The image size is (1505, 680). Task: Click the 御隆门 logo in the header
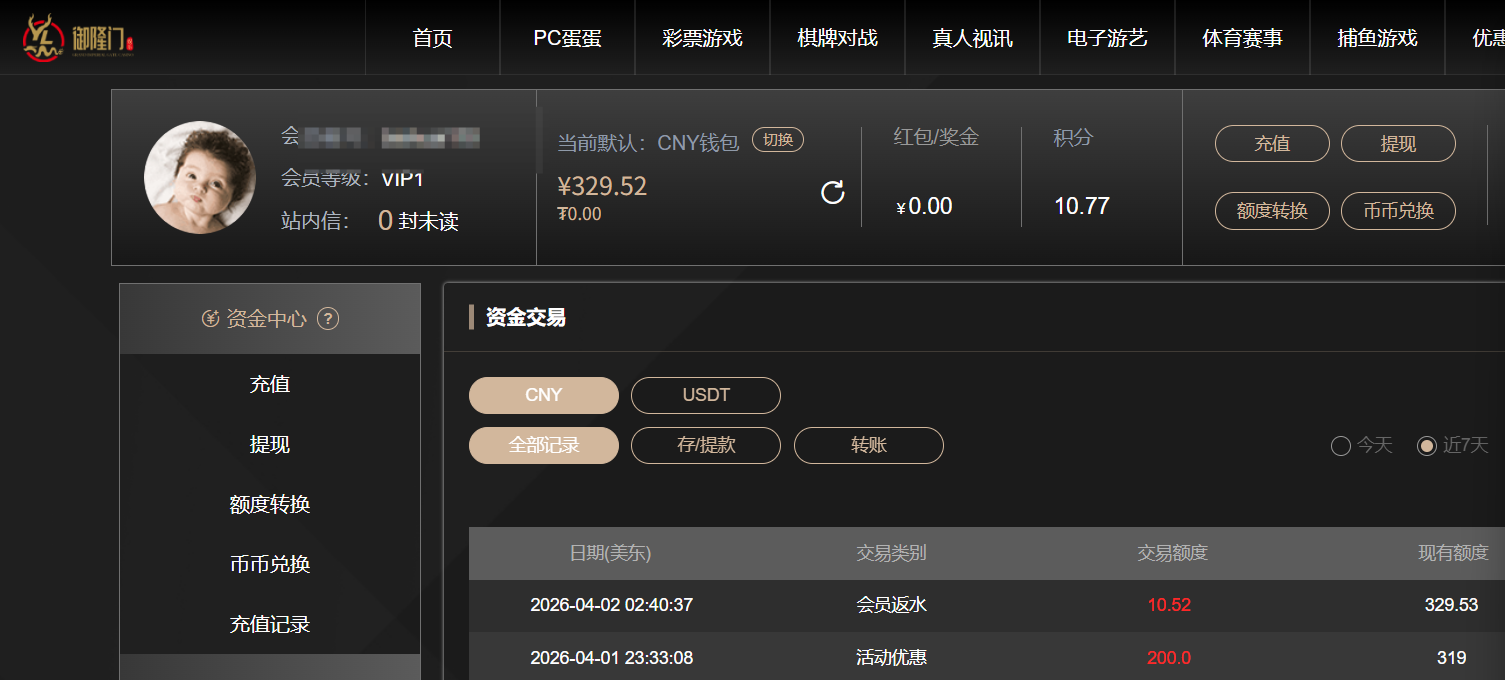click(78, 38)
